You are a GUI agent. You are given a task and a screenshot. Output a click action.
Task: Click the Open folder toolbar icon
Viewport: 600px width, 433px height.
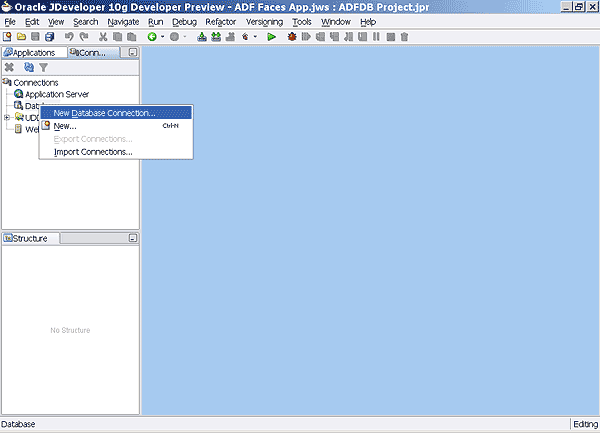(21, 37)
